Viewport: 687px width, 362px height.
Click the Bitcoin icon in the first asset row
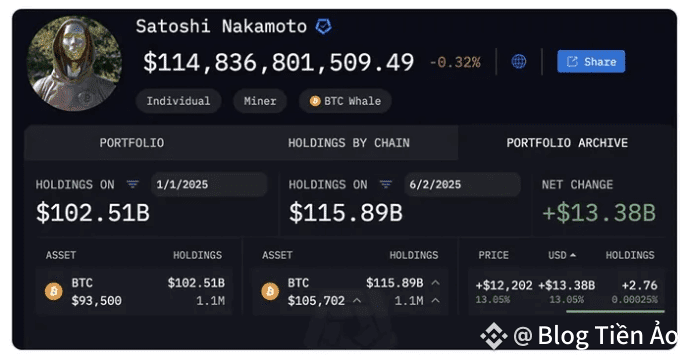(54, 291)
